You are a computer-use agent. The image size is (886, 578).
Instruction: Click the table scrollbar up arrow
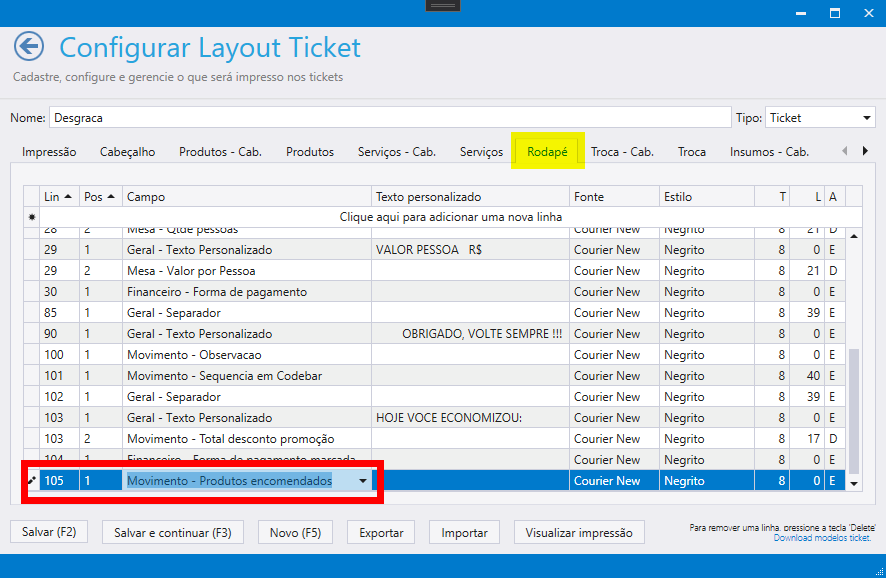click(854, 236)
